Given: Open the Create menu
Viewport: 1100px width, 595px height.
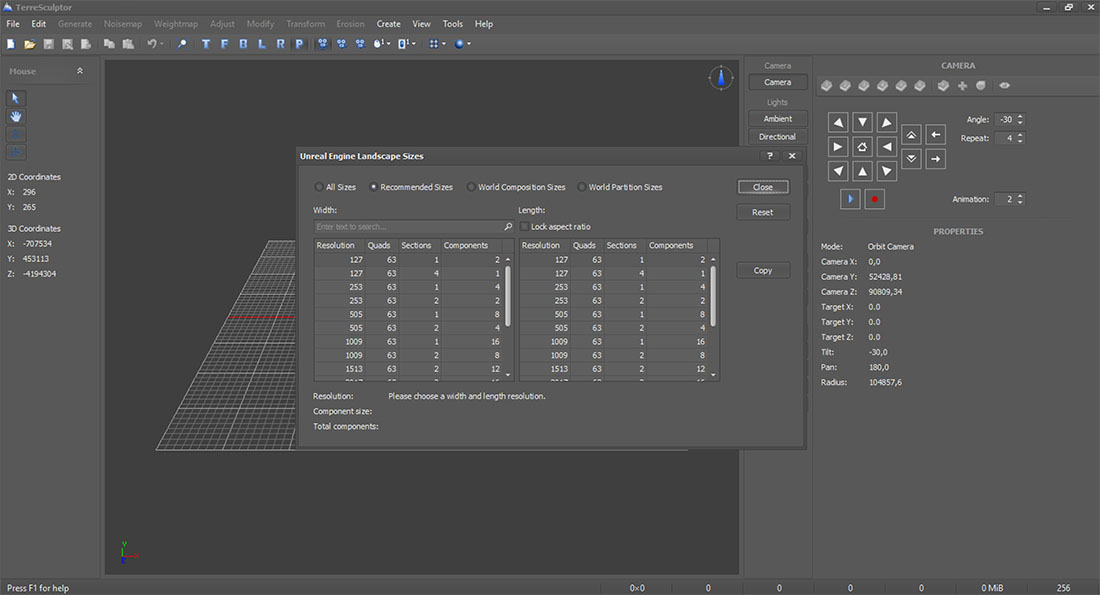Looking at the screenshot, I should click(389, 24).
